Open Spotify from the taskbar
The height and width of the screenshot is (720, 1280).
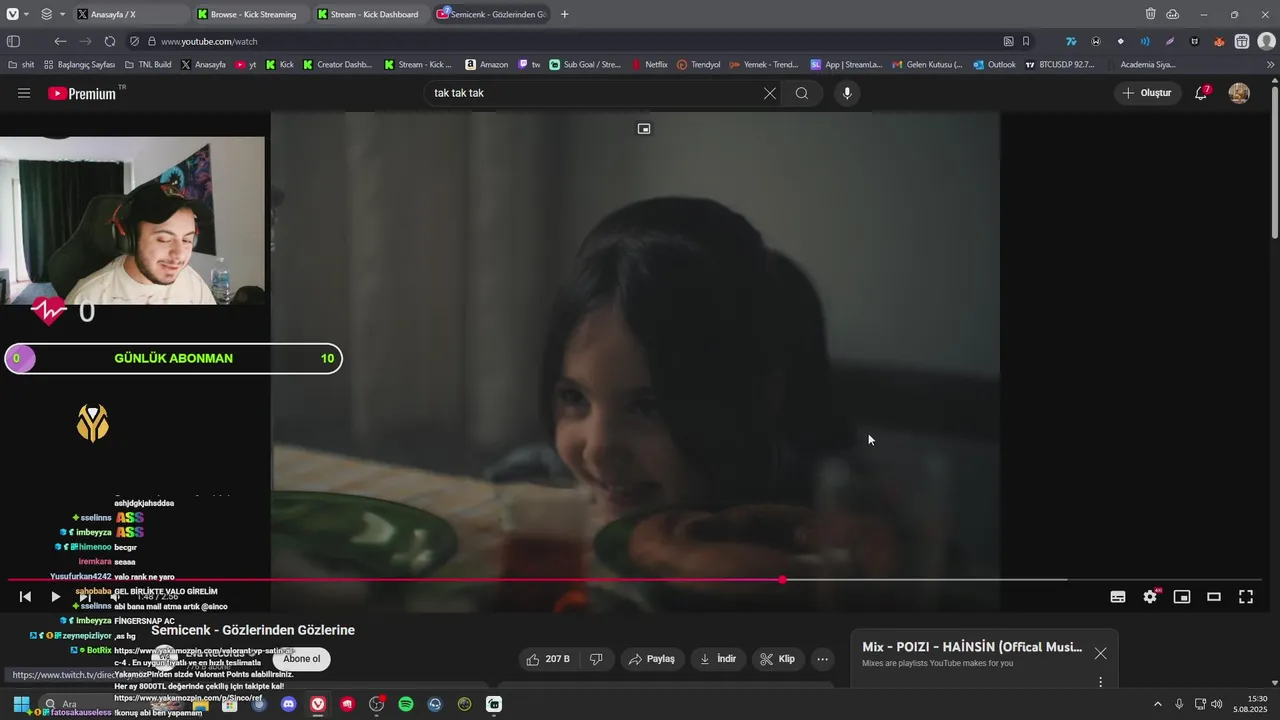[x=406, y=704]
